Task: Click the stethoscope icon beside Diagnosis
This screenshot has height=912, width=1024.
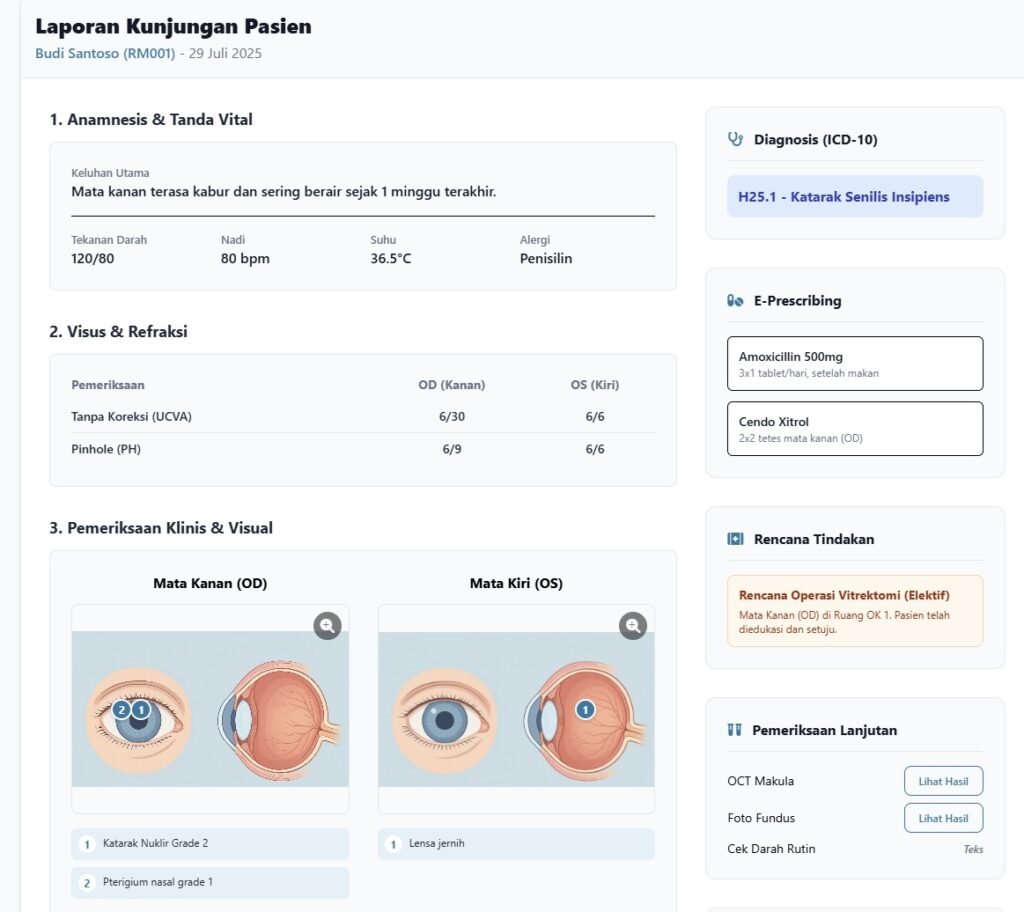Action: pyautogui.click(x=736, y=140)
